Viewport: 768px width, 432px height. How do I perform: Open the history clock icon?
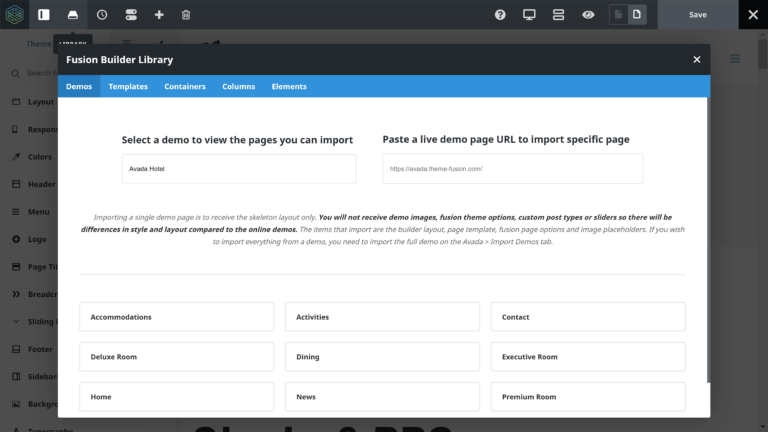(102, 15)
